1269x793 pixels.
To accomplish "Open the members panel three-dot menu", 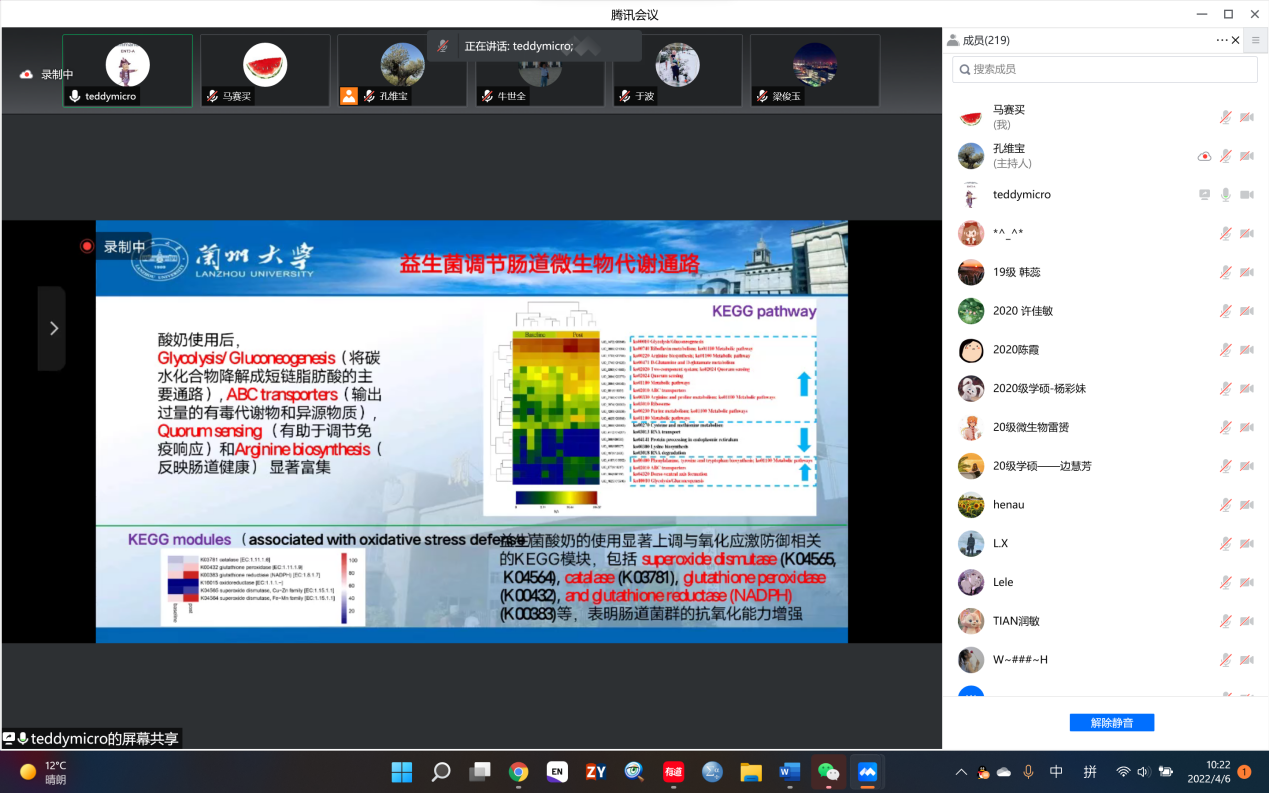I will point(1221,40).
